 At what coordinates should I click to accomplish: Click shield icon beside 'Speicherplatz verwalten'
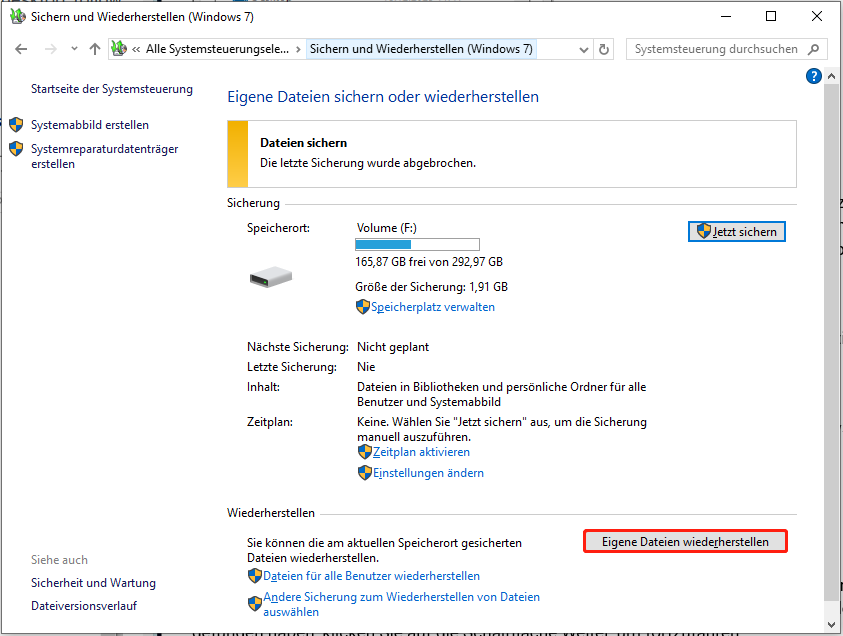pos(363,307)
